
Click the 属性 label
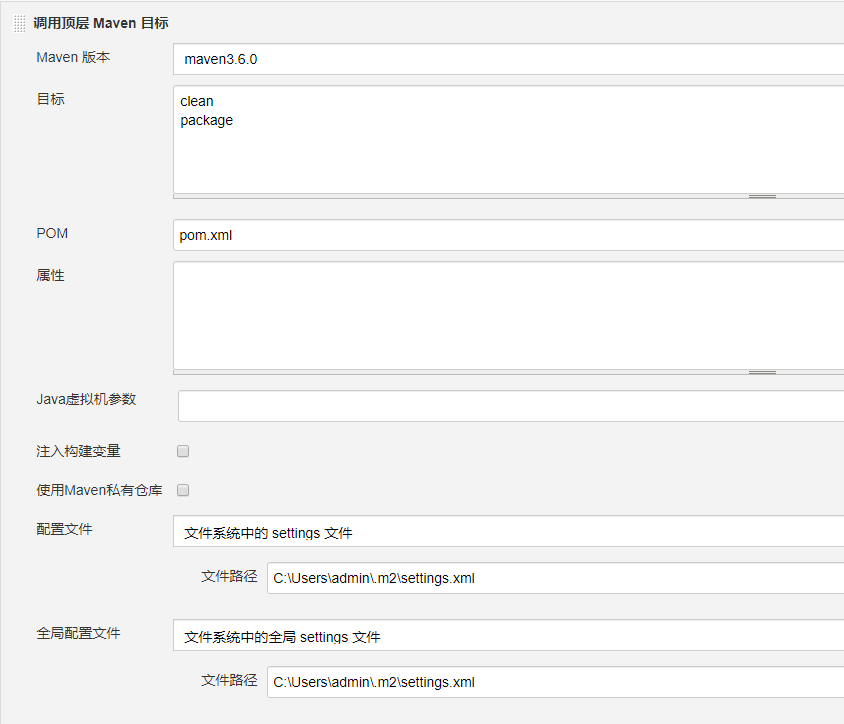click(x=51, y=275)
